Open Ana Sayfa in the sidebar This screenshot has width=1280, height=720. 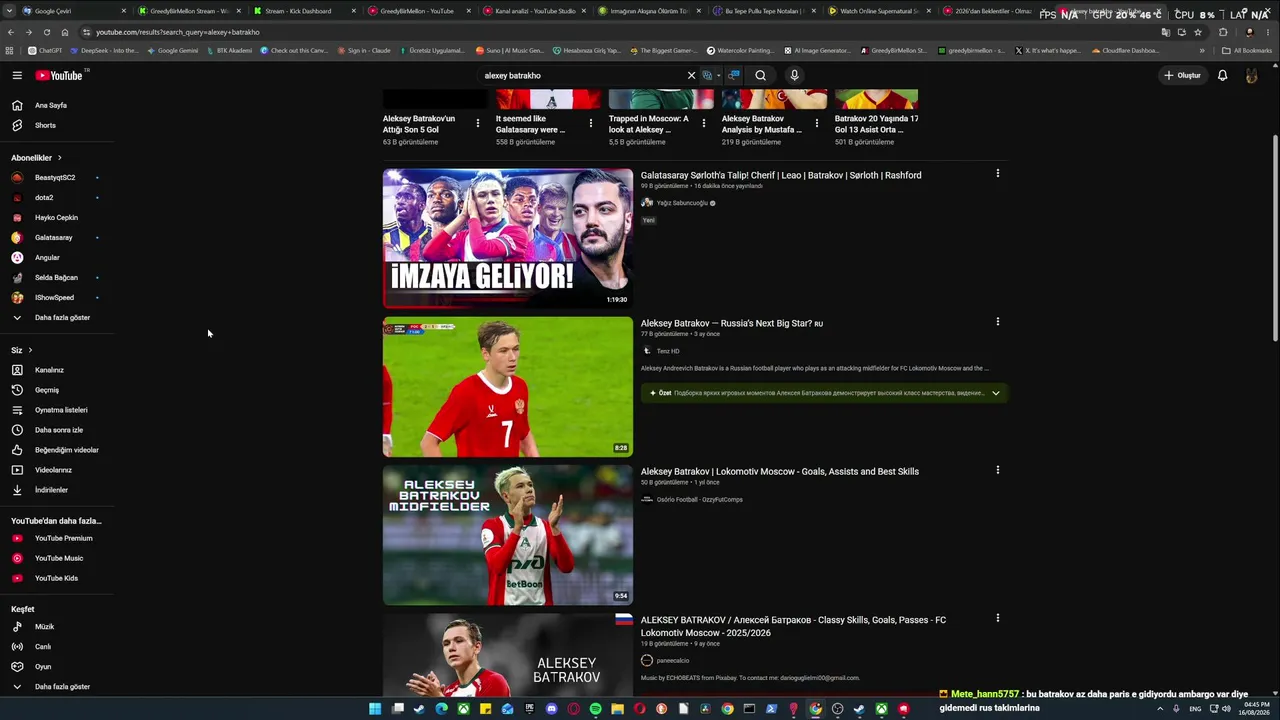[57, 105]
